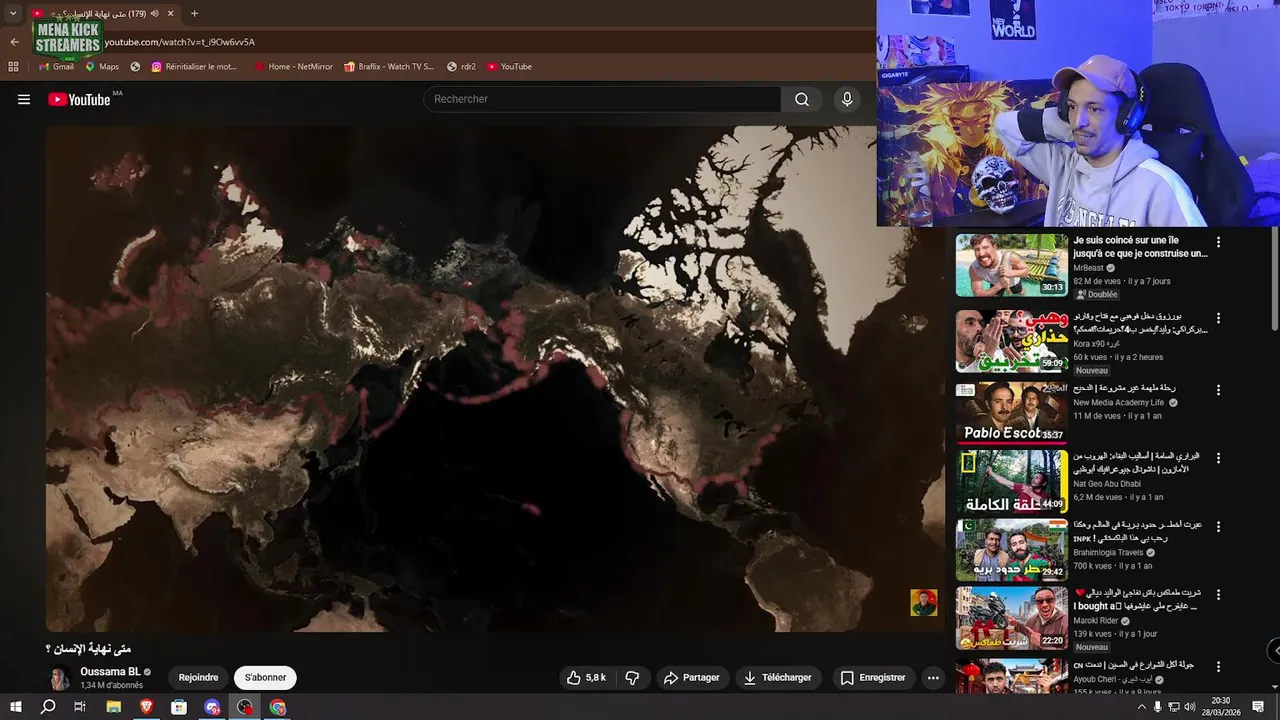
Task: Click the Partager share button
Action: click(x=691, y=677)
